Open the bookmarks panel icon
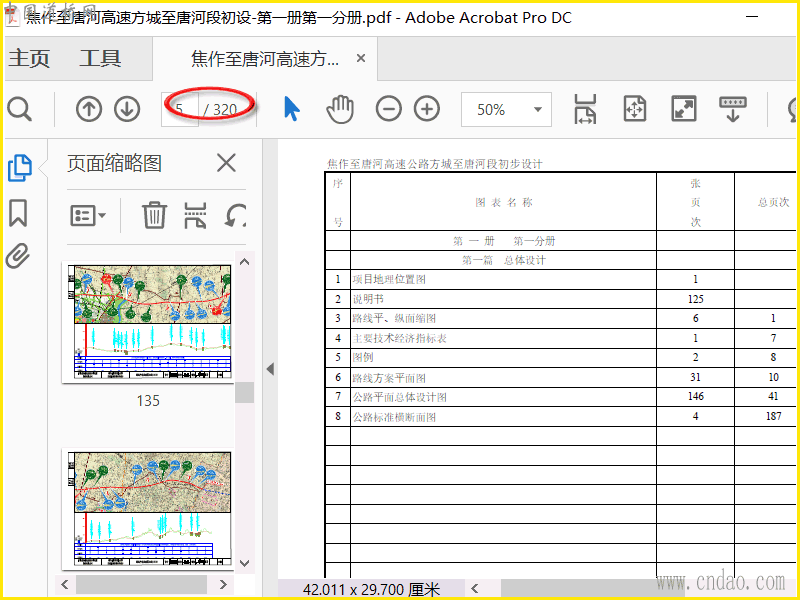Viewport: 800px width, 600px height. coord(18,213)
